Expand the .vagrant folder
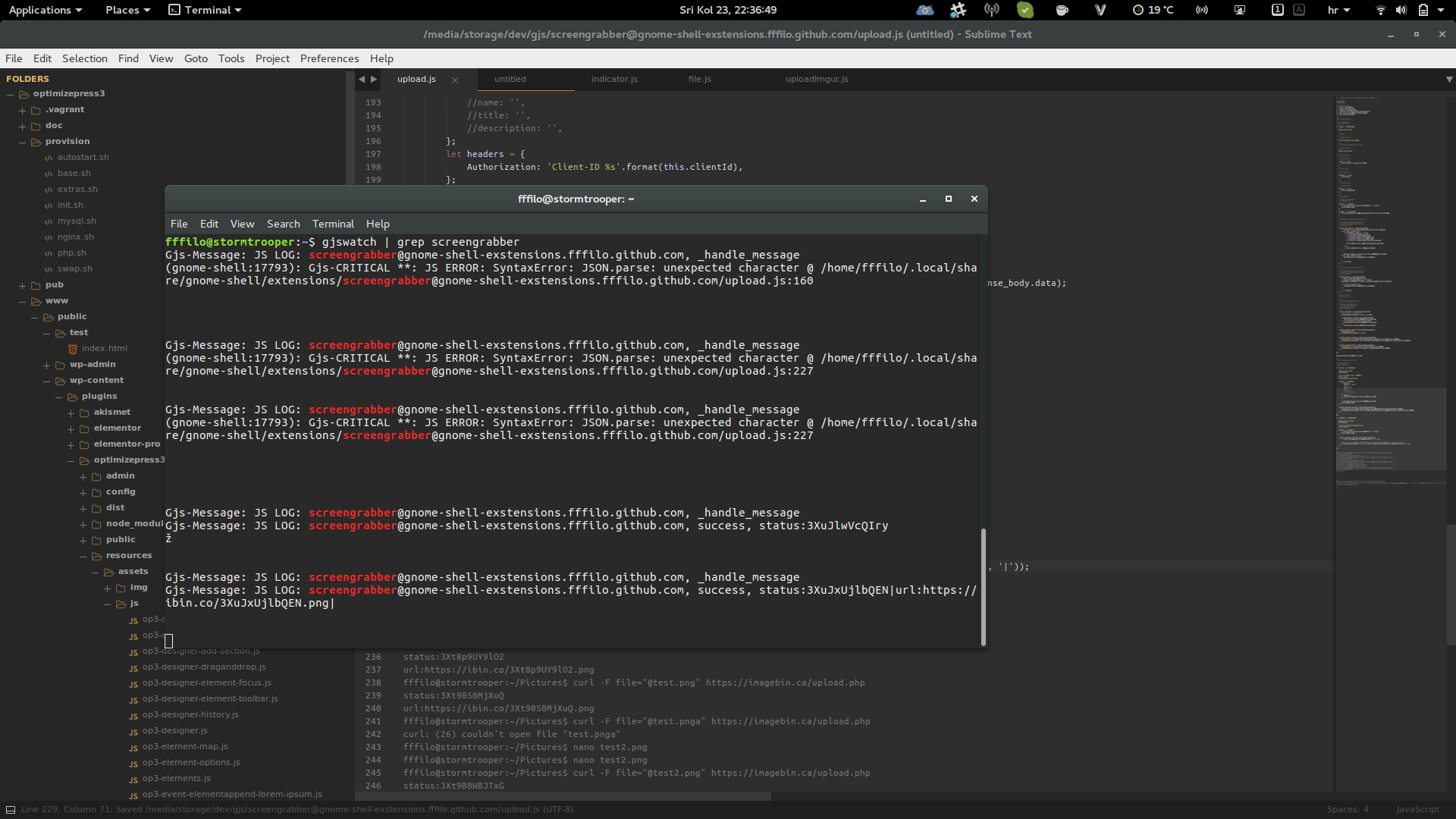This screenshot has height=819, width=1456. point(23,110)
